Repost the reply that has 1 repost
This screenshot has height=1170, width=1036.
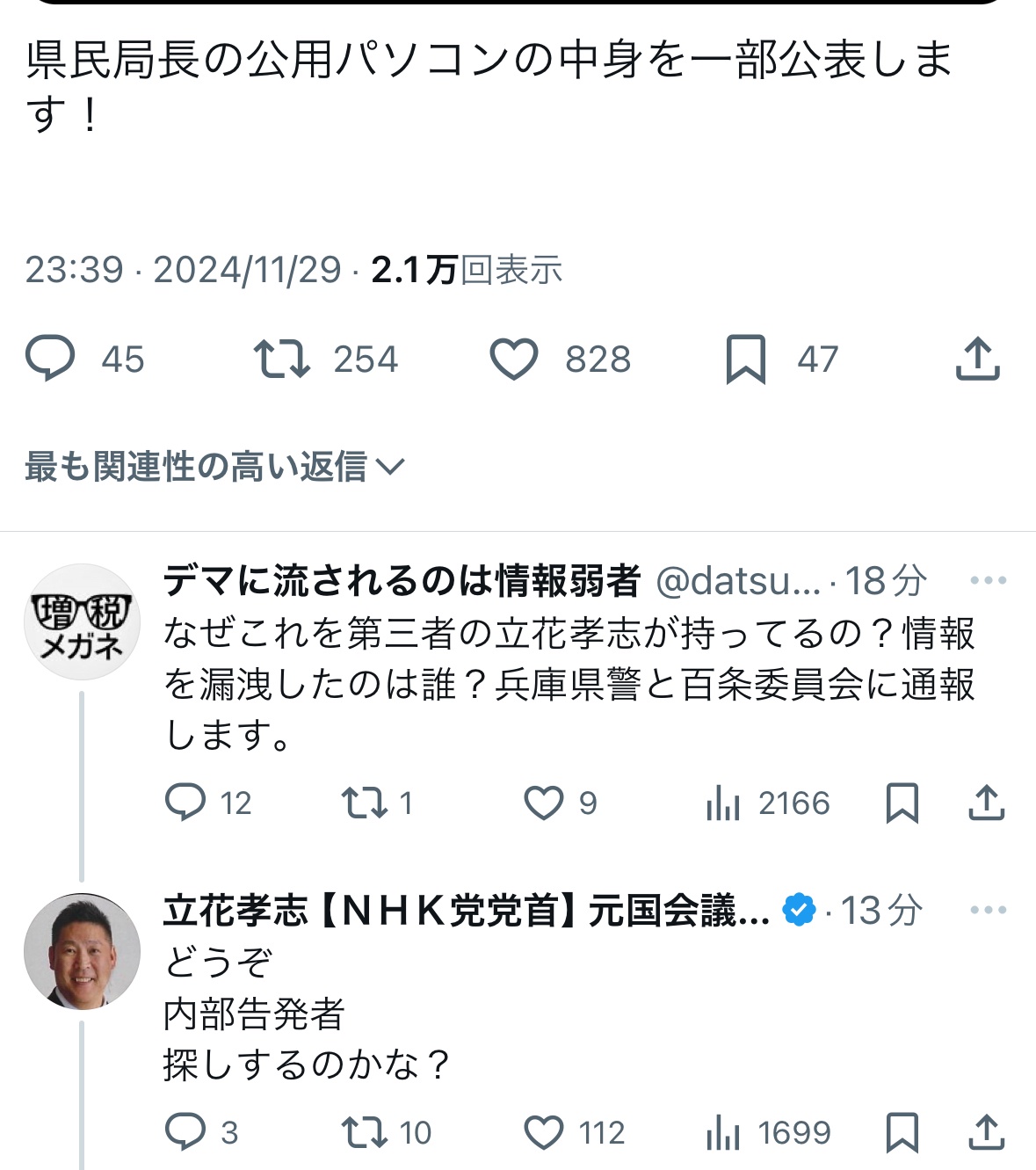pyautogui.click(x=365, y=803)
